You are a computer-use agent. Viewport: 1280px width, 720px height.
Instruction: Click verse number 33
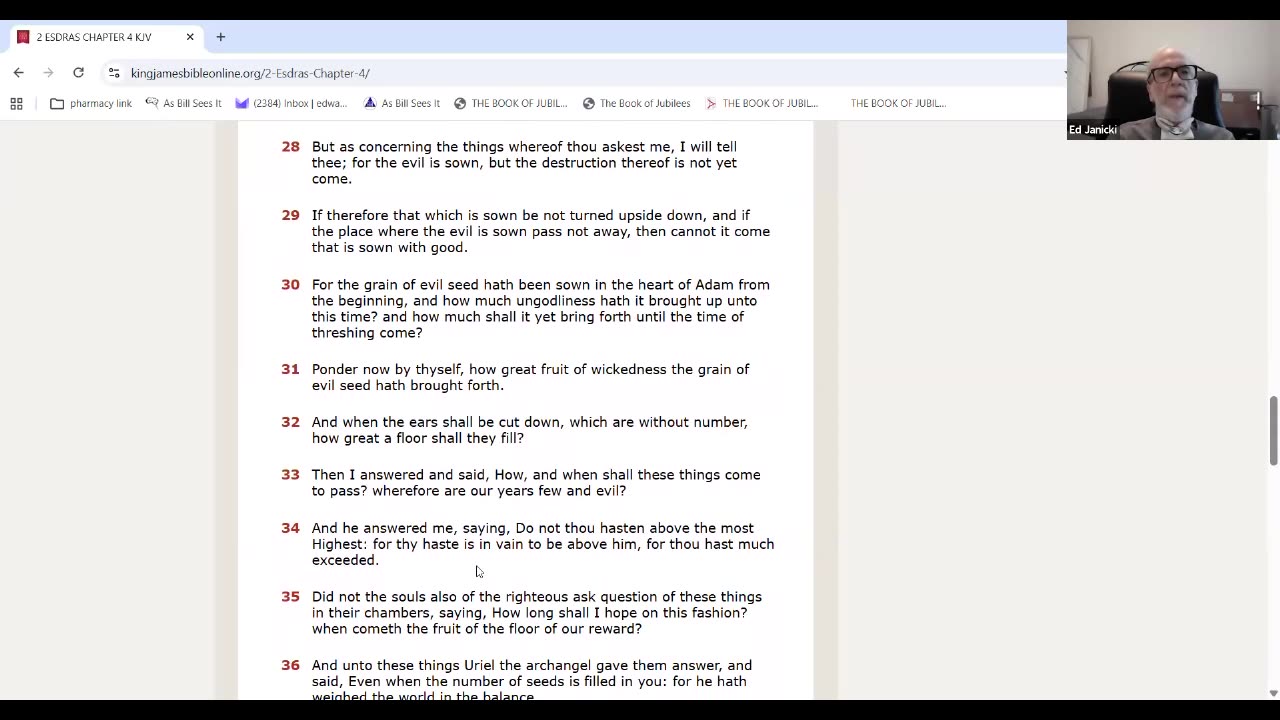(290, 475)
